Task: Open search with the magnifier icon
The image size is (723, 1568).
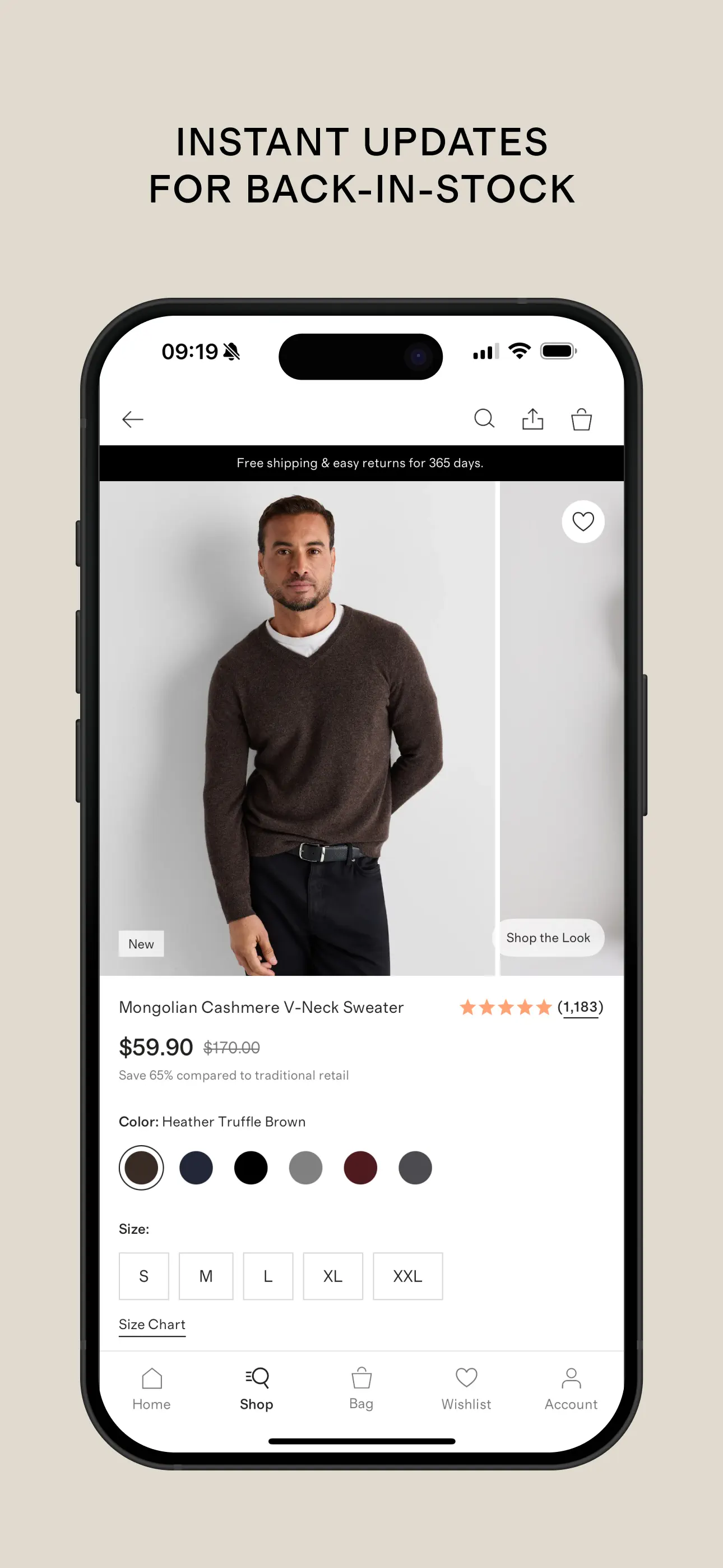Action: tap(484, 419)
